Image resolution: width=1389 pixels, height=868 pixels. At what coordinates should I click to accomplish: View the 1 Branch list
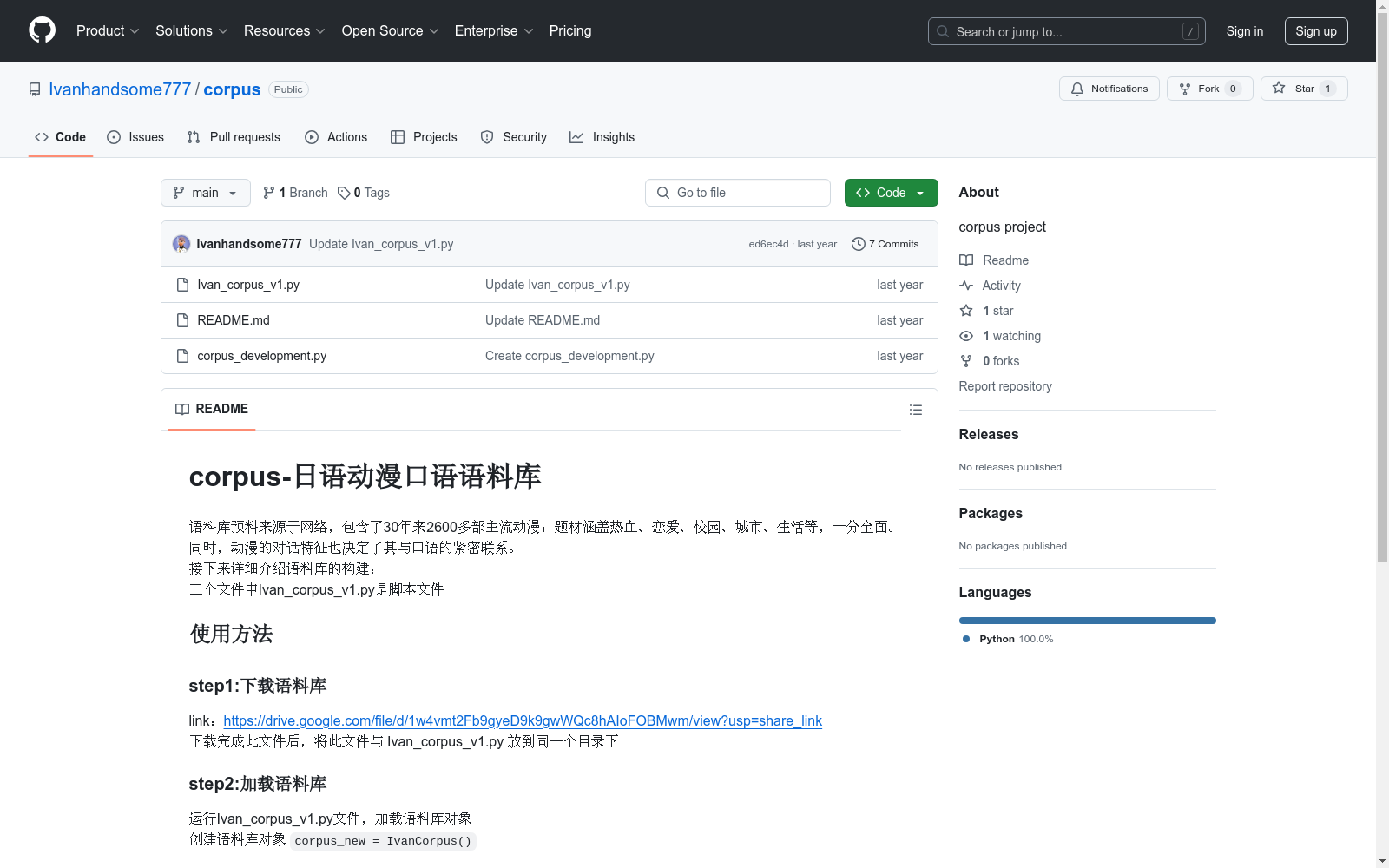pyautogui.click(x=295, y=193)
